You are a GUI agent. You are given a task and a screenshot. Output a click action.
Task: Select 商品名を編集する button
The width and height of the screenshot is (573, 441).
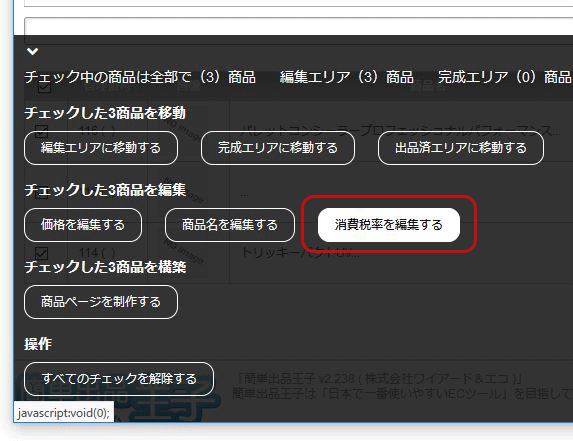point(230,225)
